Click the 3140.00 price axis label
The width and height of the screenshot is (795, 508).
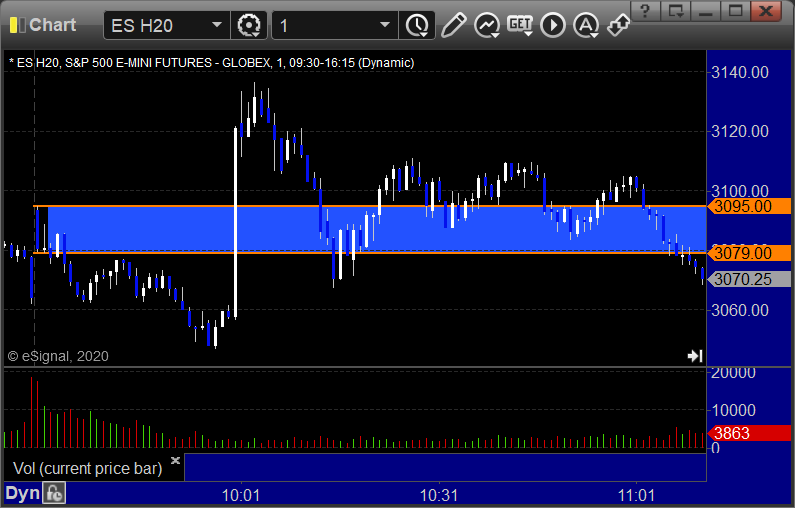(740, 72)
